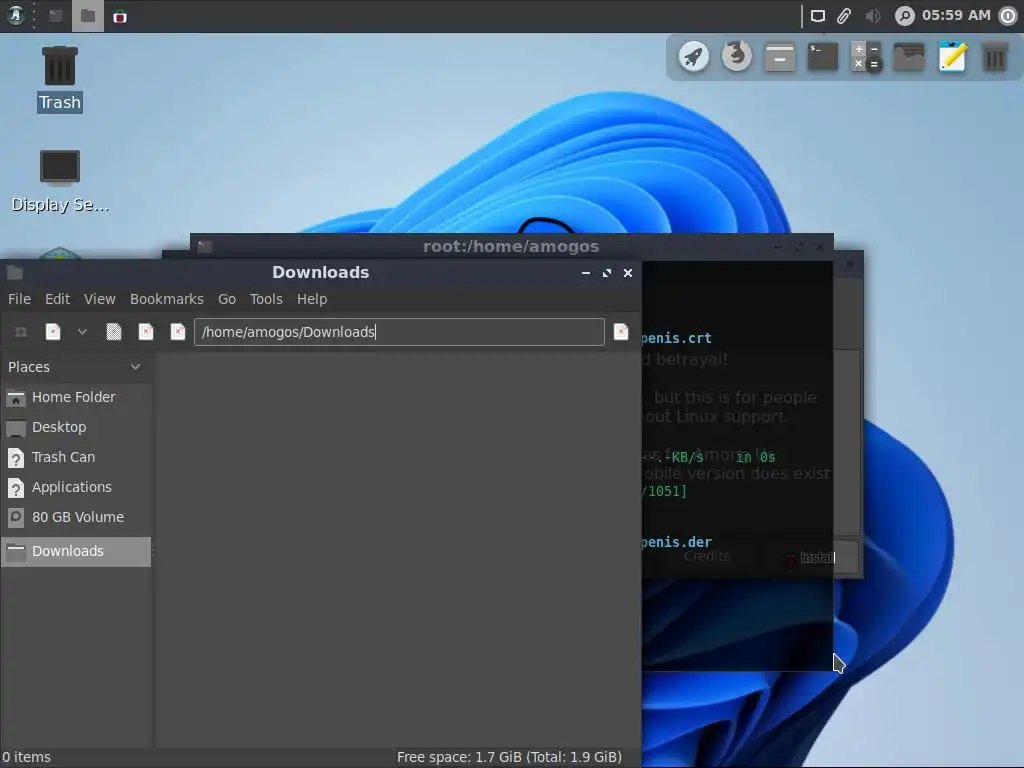Click the icon right of the greyed forward icon

coord(146,332)
